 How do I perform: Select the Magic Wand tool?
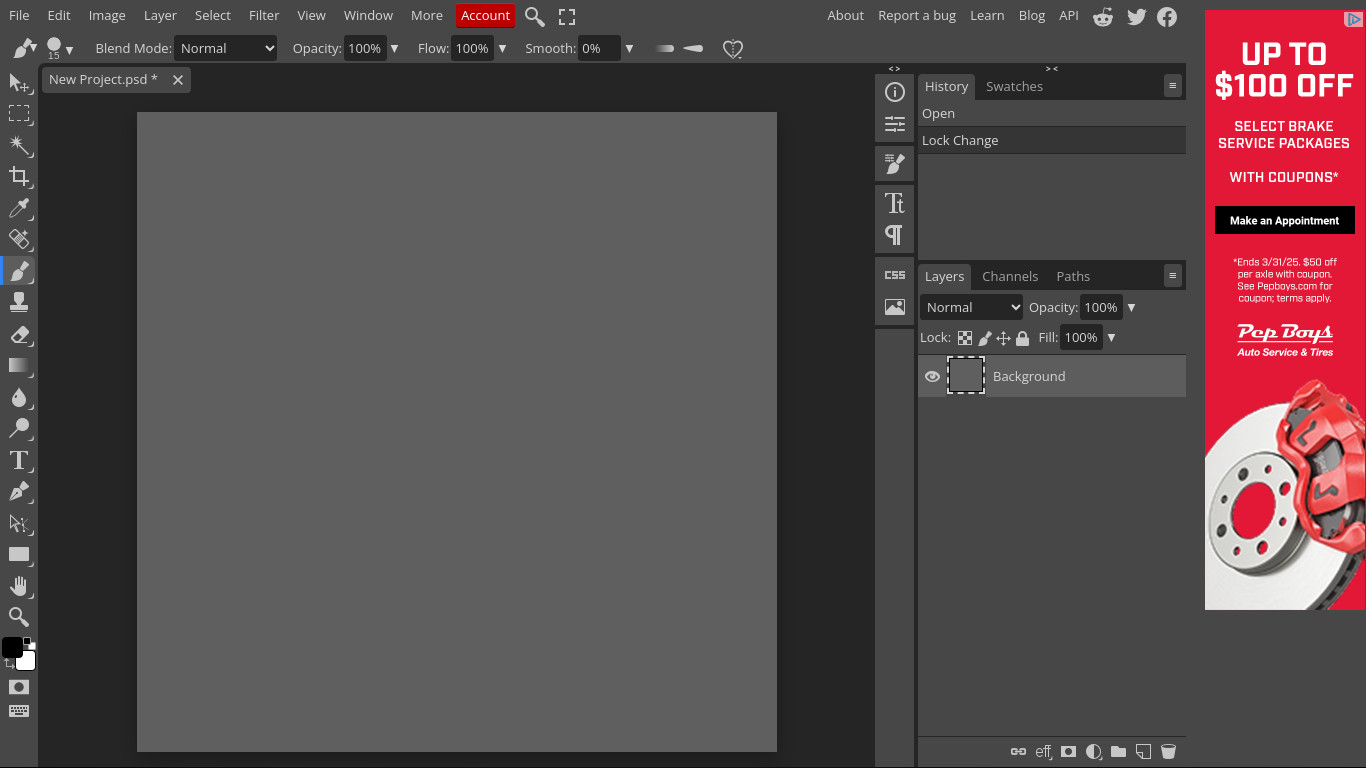click(x=19, y=145)
